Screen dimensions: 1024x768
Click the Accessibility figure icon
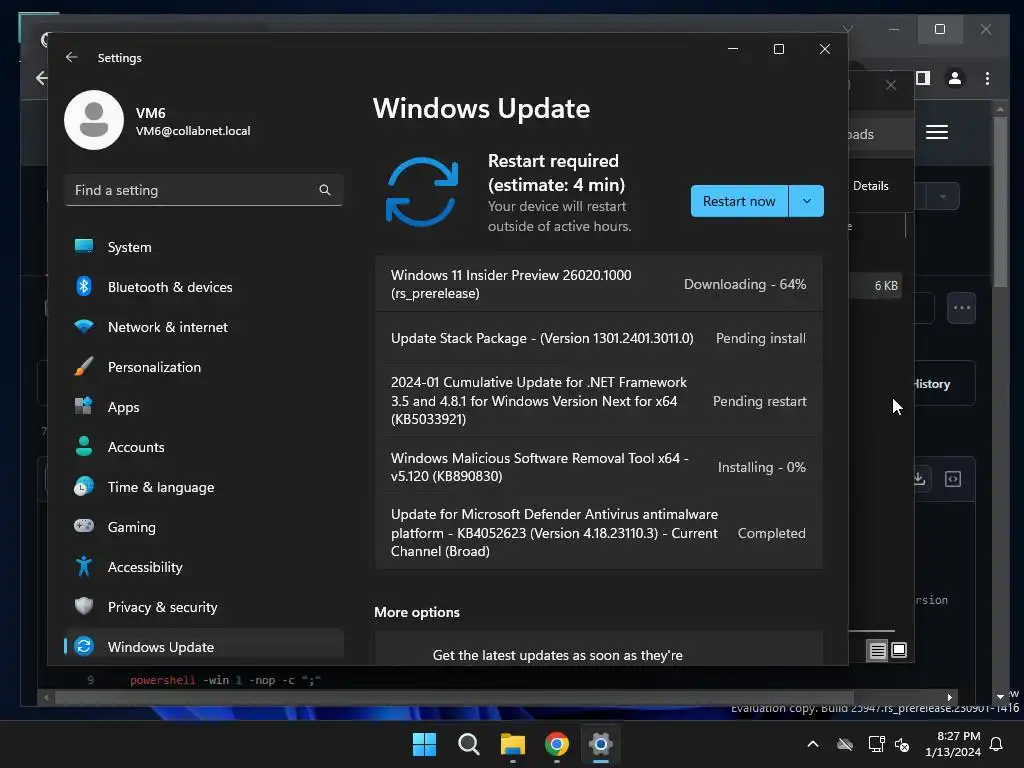click(84, 566)
